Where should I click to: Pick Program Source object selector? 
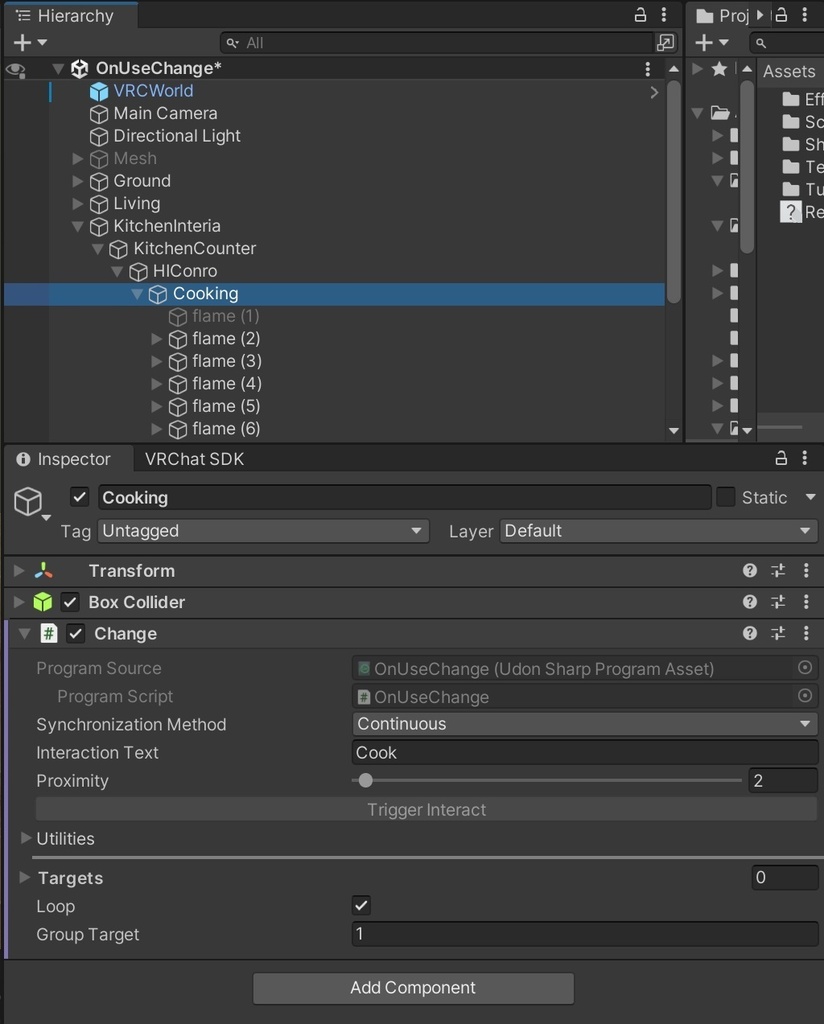(x=804, y=667)
